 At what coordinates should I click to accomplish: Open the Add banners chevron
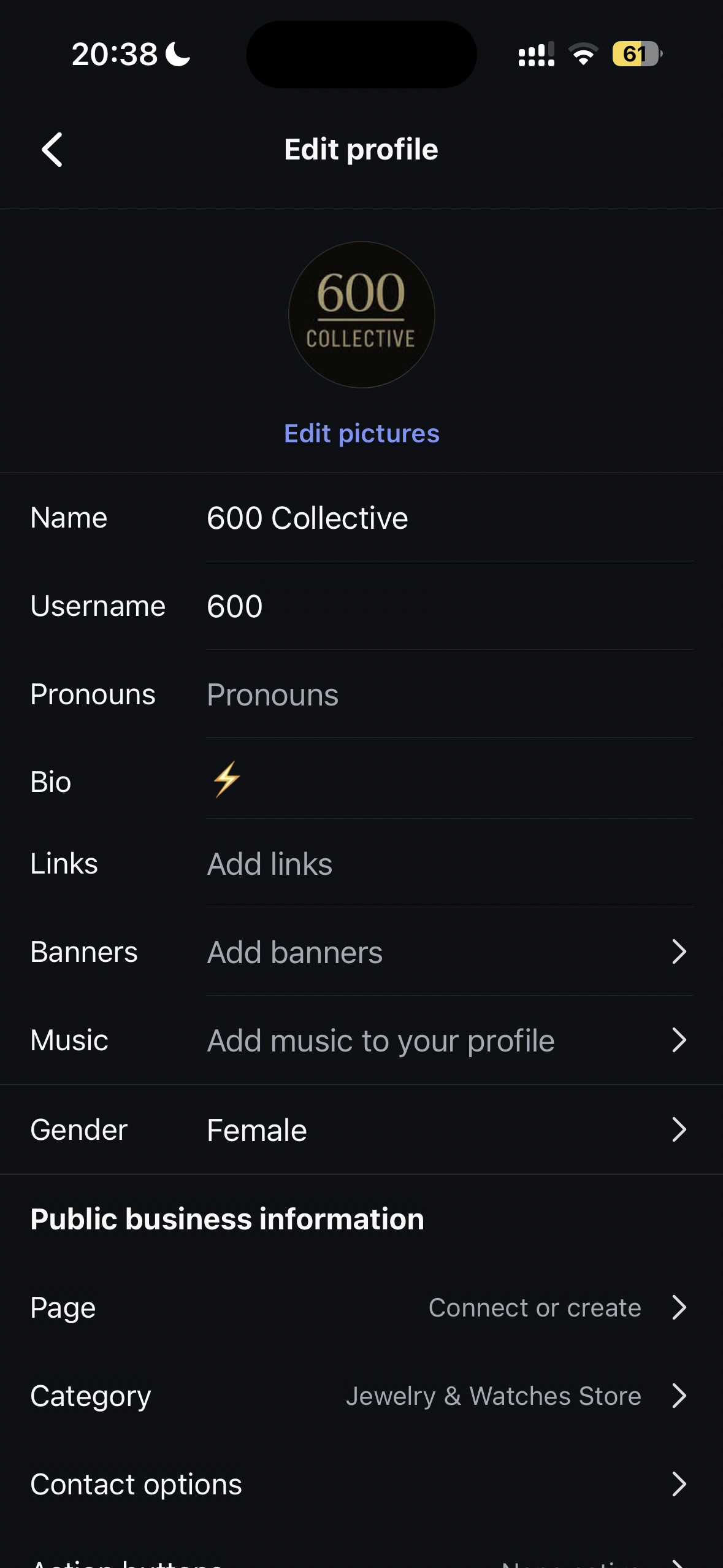pyautogui.click(x=678, y=952)
